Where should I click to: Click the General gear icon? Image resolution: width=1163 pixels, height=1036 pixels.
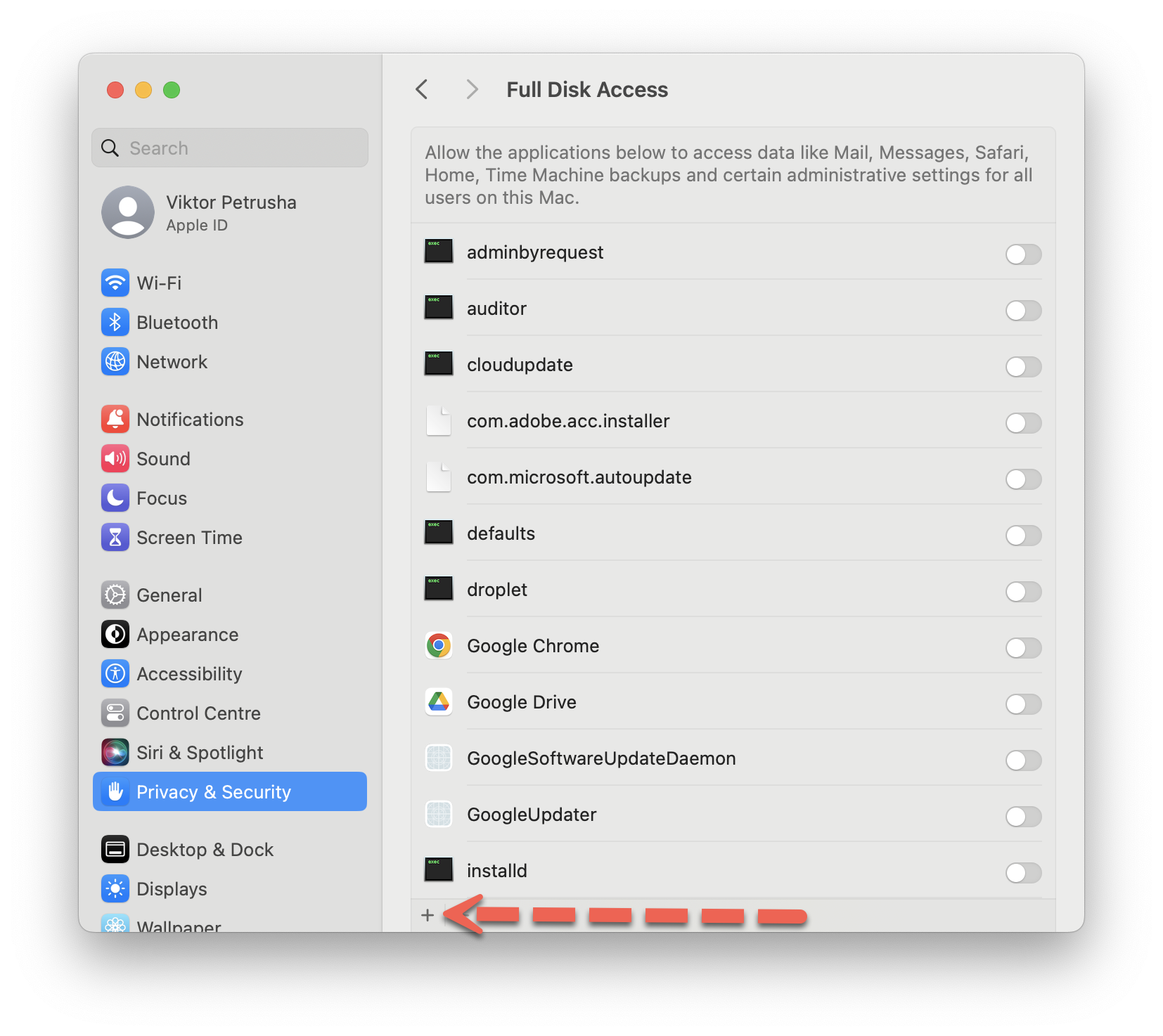pyautogui.click(x=115, y=595)
